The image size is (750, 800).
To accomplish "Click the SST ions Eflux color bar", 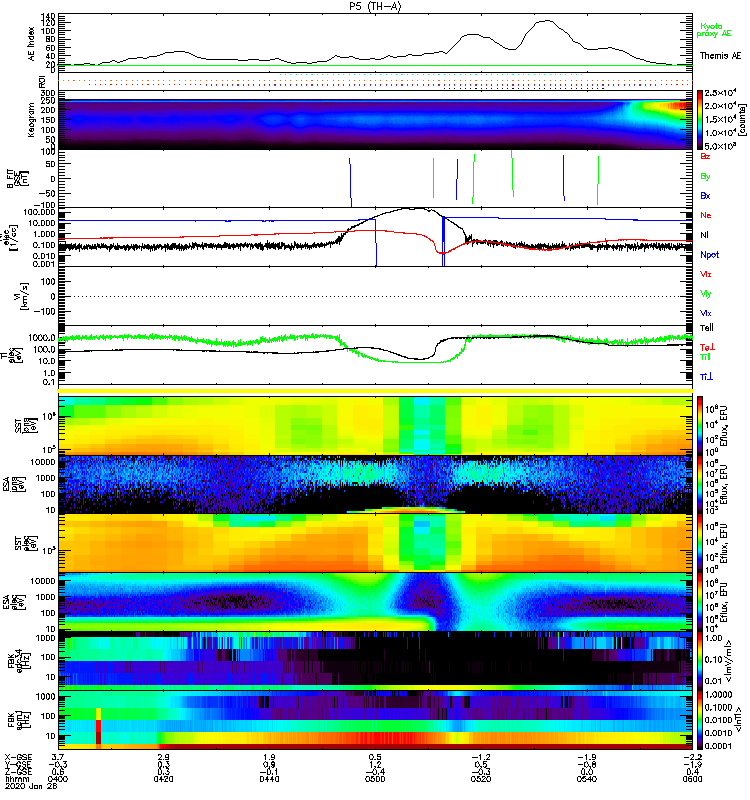I will (x=699, y=424).
